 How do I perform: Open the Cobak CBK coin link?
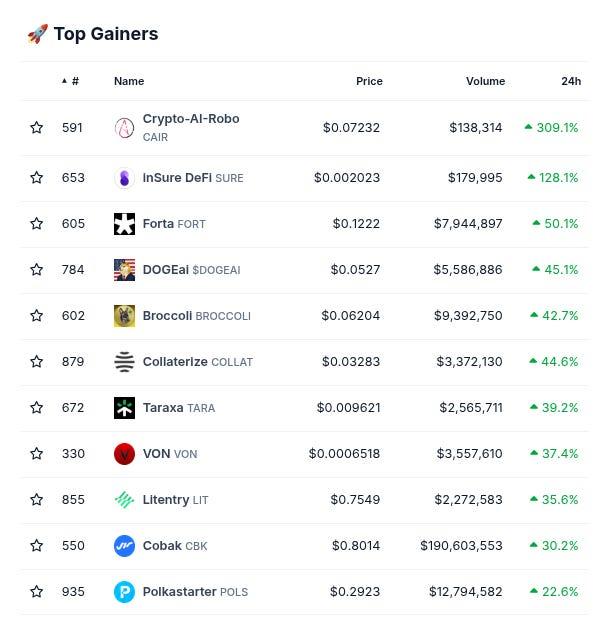[175, 546]
